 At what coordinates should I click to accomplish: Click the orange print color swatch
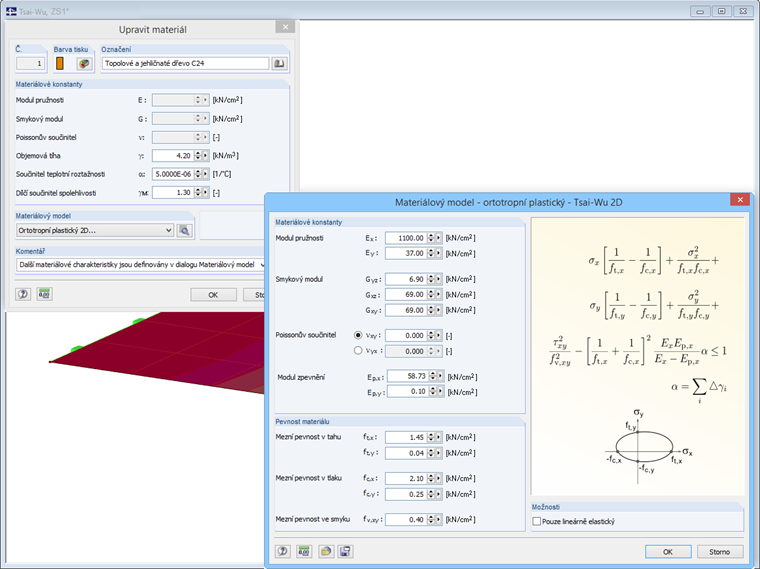(x=60, y=63)
